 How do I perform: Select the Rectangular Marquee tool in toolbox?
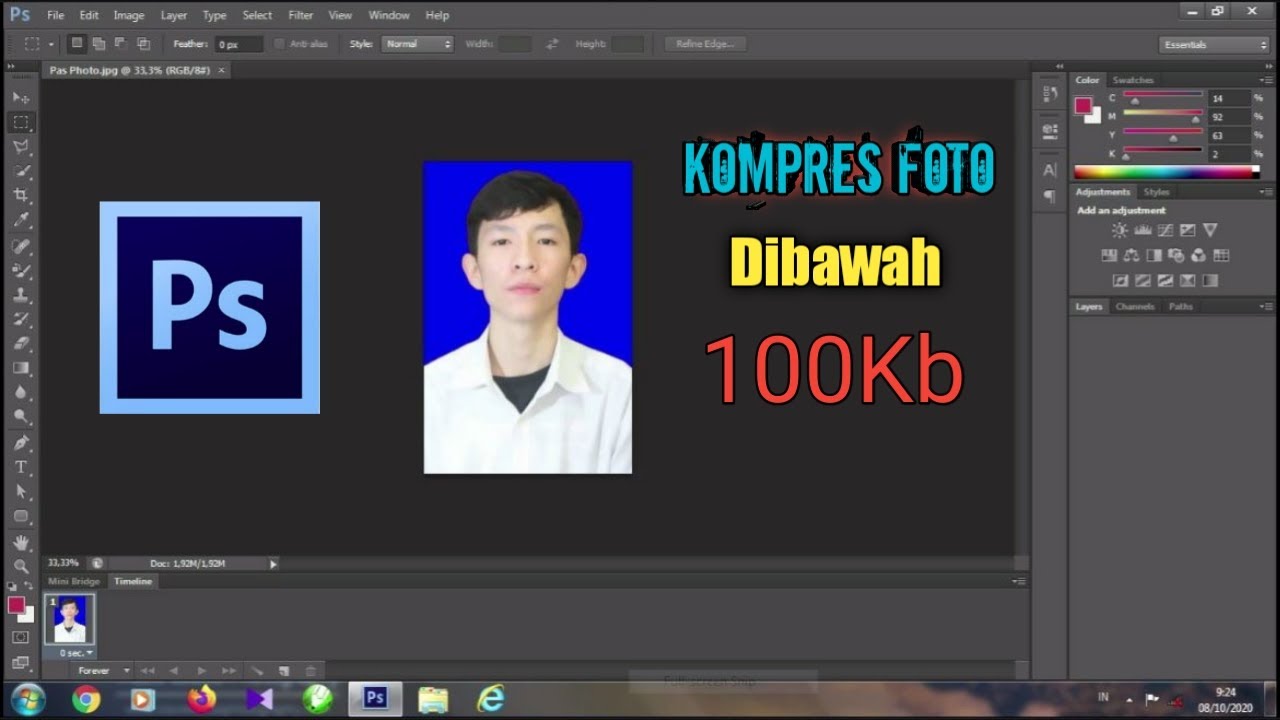[21, 122]
